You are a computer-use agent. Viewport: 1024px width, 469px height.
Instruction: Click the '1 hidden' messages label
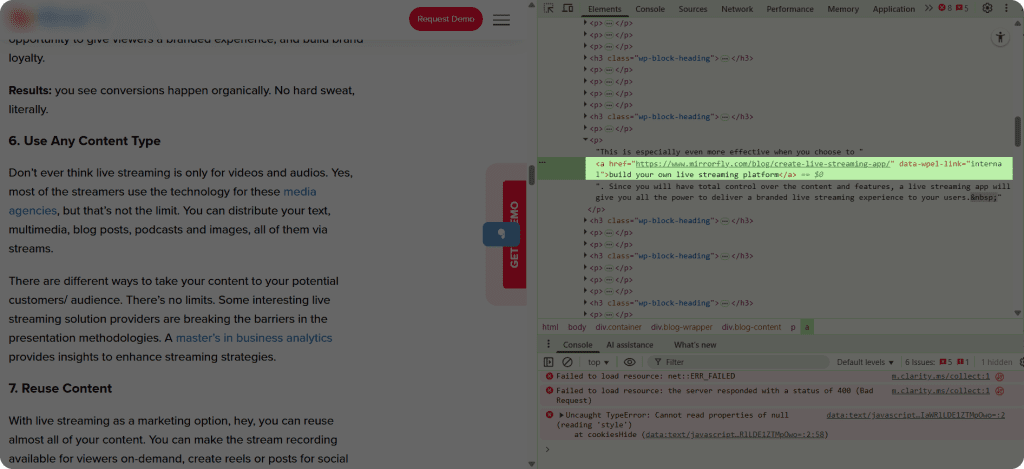[x=997, y=362]
